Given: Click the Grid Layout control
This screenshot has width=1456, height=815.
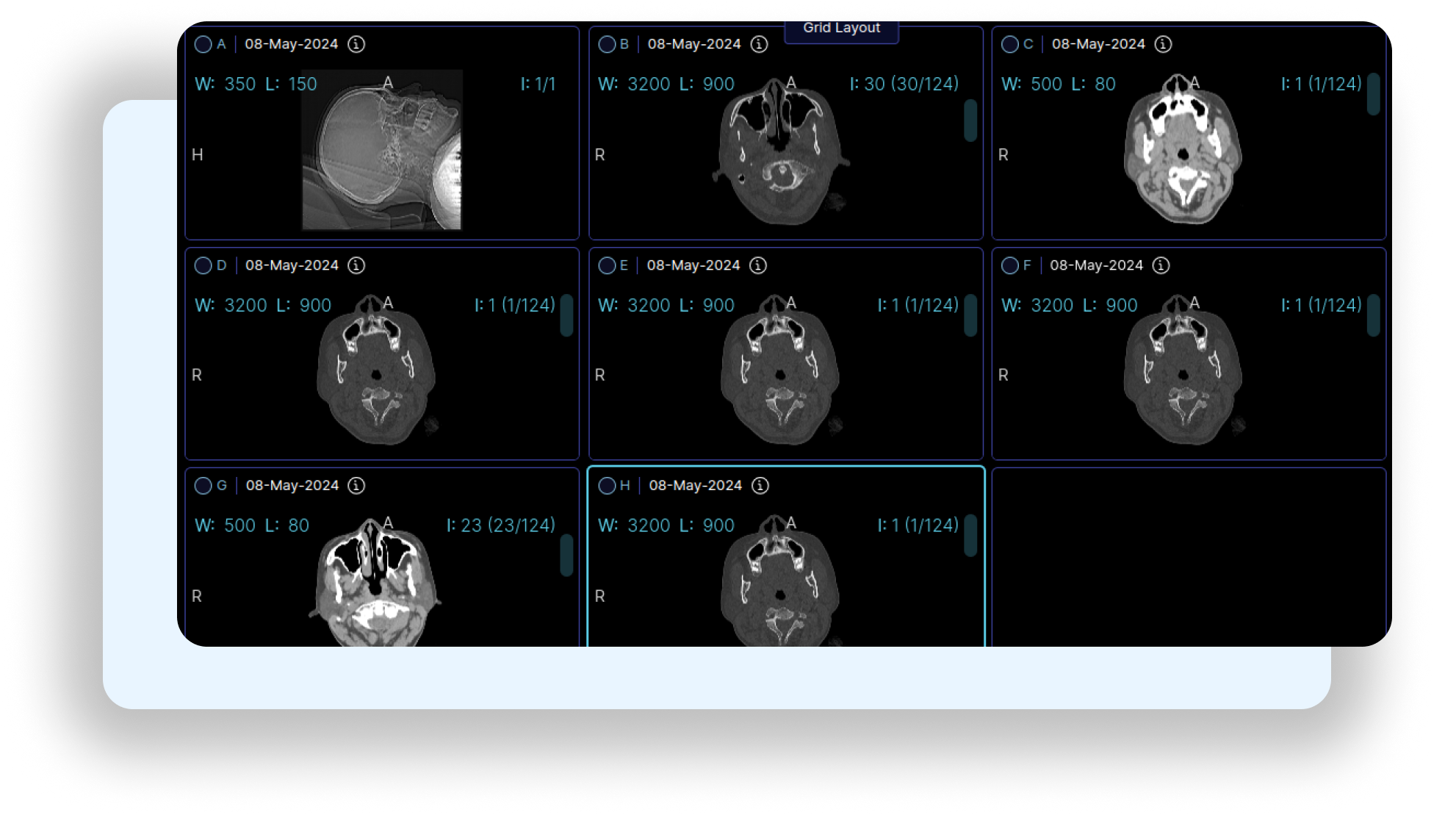Looking at the screenshot, I should (x=842, y=28).
